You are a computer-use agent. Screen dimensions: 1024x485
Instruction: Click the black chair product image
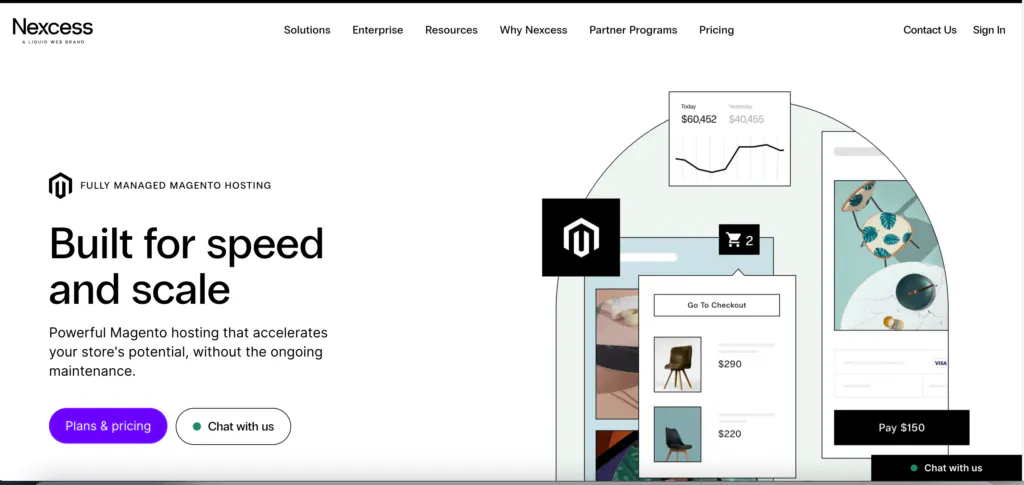(677, 434)
